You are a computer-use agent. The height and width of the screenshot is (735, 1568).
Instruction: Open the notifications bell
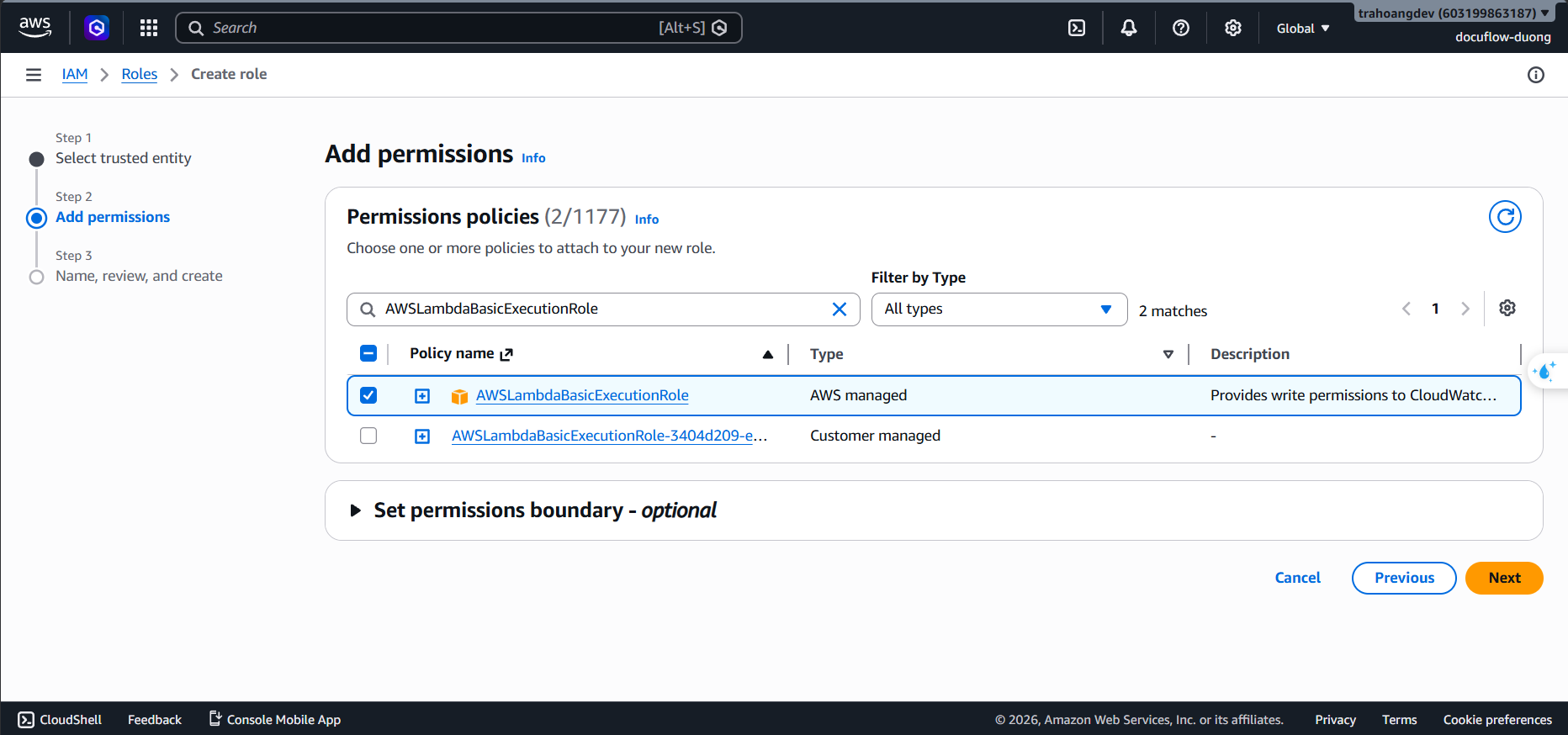pyautogui.click(x=1129, y=28)
